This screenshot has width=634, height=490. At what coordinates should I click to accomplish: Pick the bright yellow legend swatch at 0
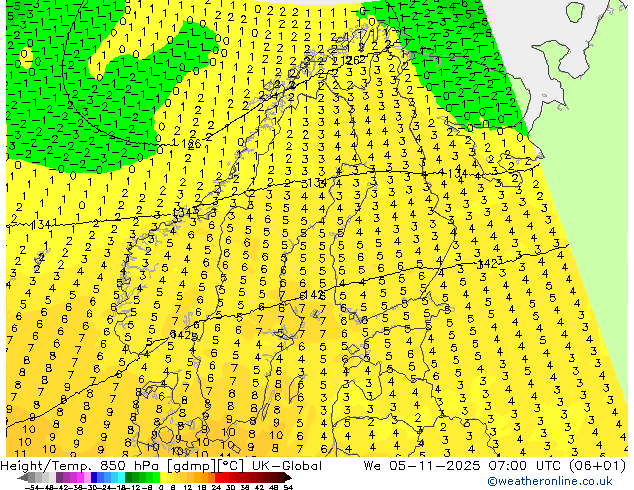pyautogui.click(x=163, y=478)
